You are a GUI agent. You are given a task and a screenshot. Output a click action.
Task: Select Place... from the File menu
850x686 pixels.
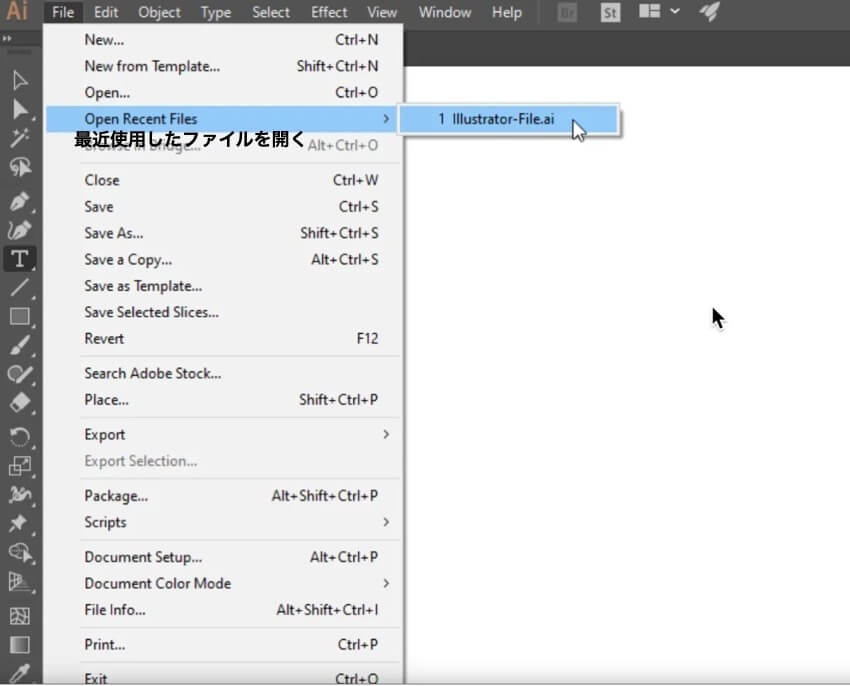(106, 400)
